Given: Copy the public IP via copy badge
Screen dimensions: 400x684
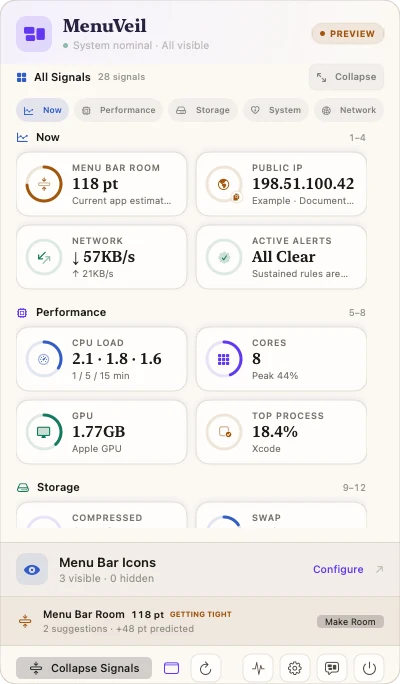Looking at the screenshot, I should (x=236, y=197).
